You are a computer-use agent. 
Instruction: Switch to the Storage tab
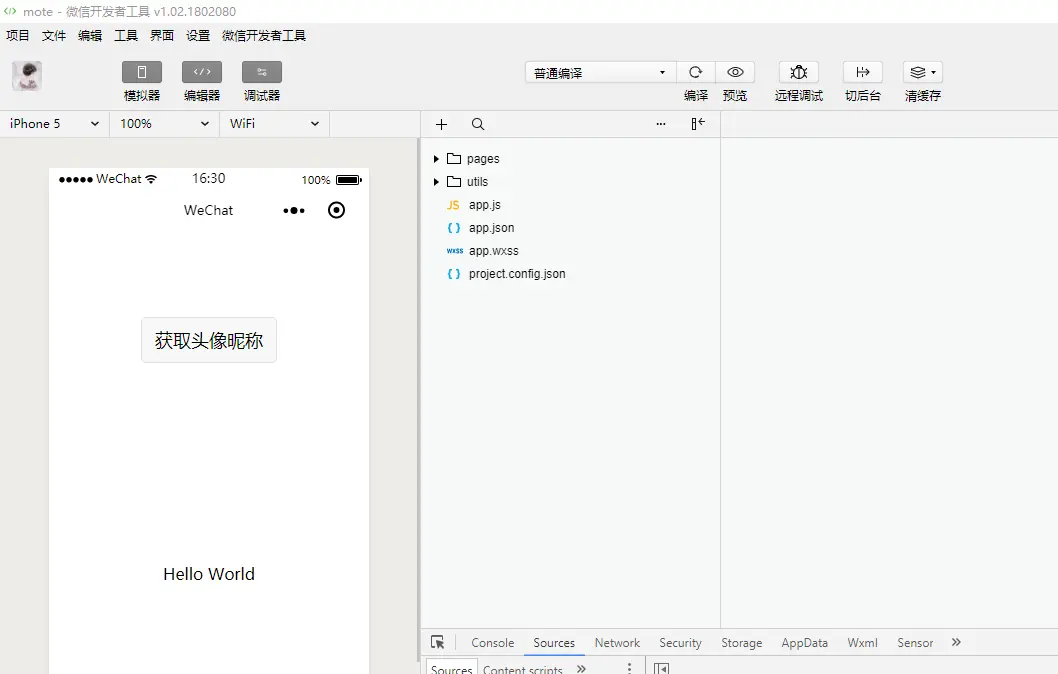(x=742, y=643)
